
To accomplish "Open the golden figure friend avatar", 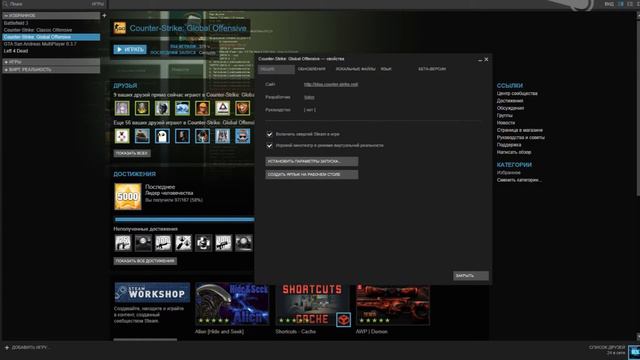I will coord(142,108).
